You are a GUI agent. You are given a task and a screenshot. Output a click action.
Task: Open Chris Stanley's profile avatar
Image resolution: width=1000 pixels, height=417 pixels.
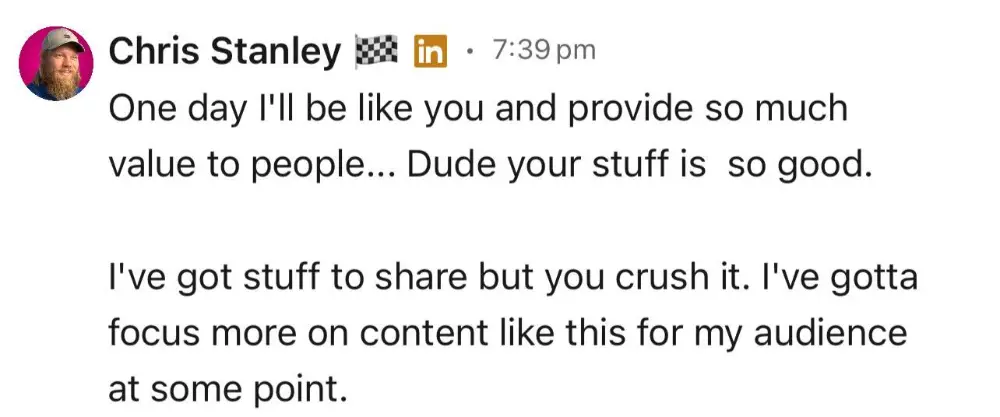[56, 64]
